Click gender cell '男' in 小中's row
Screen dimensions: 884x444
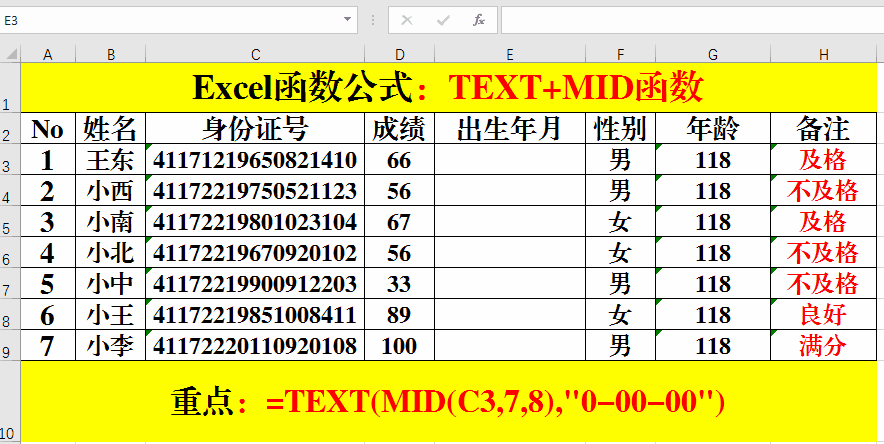tap(620, 283)
